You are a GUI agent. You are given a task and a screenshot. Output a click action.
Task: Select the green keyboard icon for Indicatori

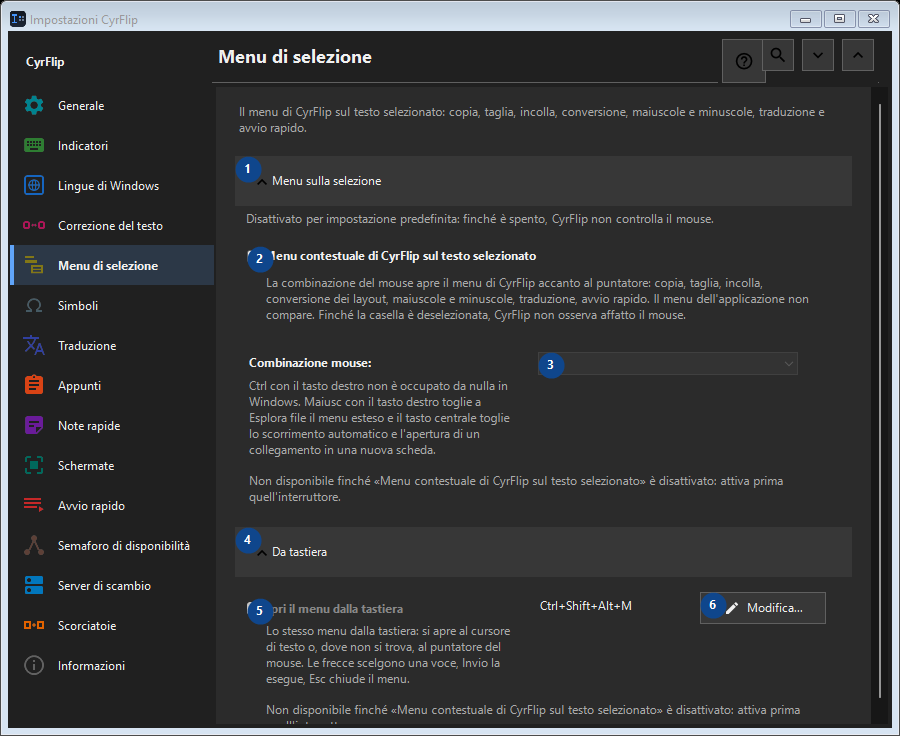(x=34, y=146)
